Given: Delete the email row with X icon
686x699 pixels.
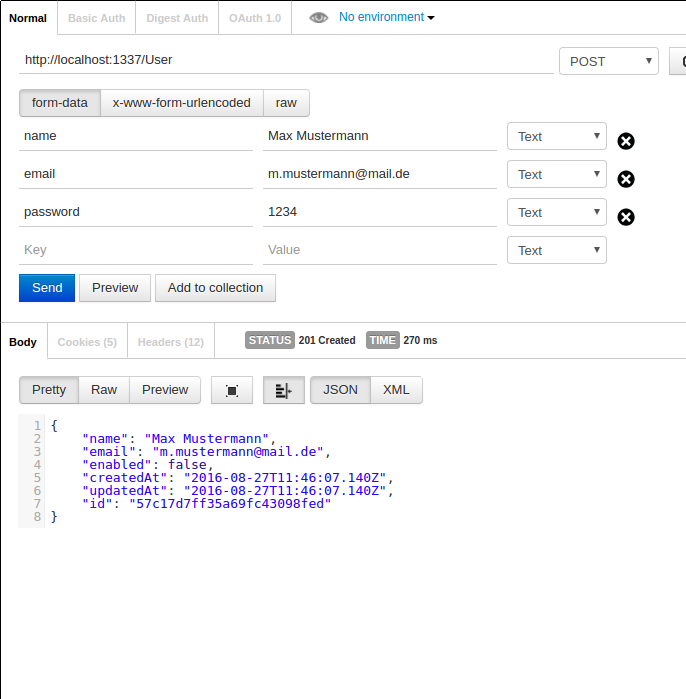Looking at the screenshot, I should point(626,179).
